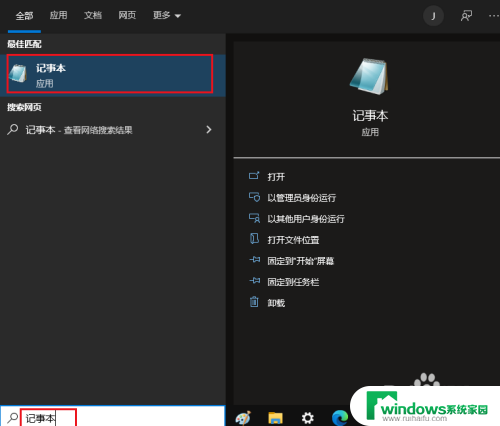Click the 记事本 title in preview pane
Viewport: 500px width, 426px height.
tap(370, 116)
